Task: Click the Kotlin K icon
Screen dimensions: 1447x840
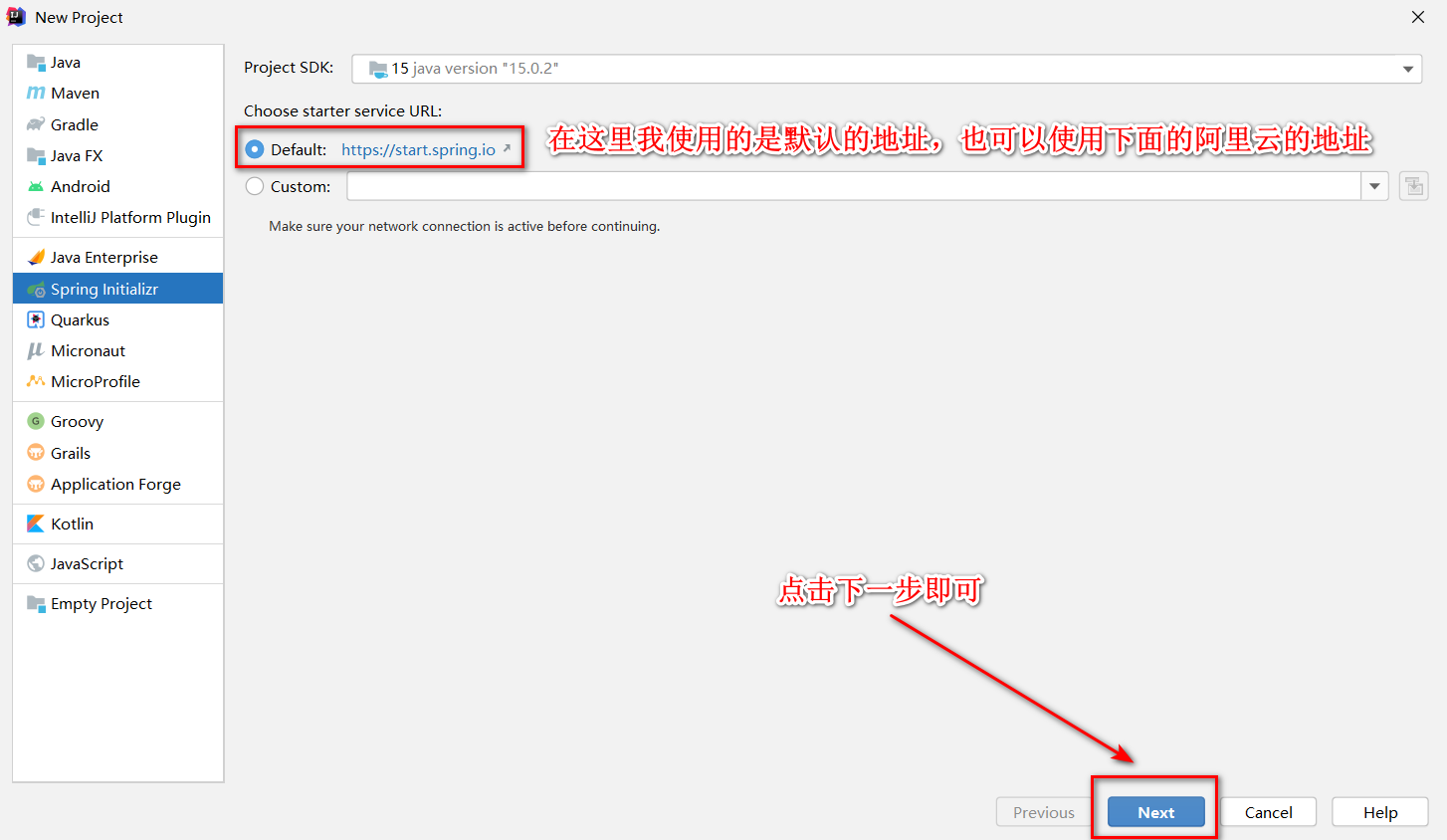Action: pos(36,524)
